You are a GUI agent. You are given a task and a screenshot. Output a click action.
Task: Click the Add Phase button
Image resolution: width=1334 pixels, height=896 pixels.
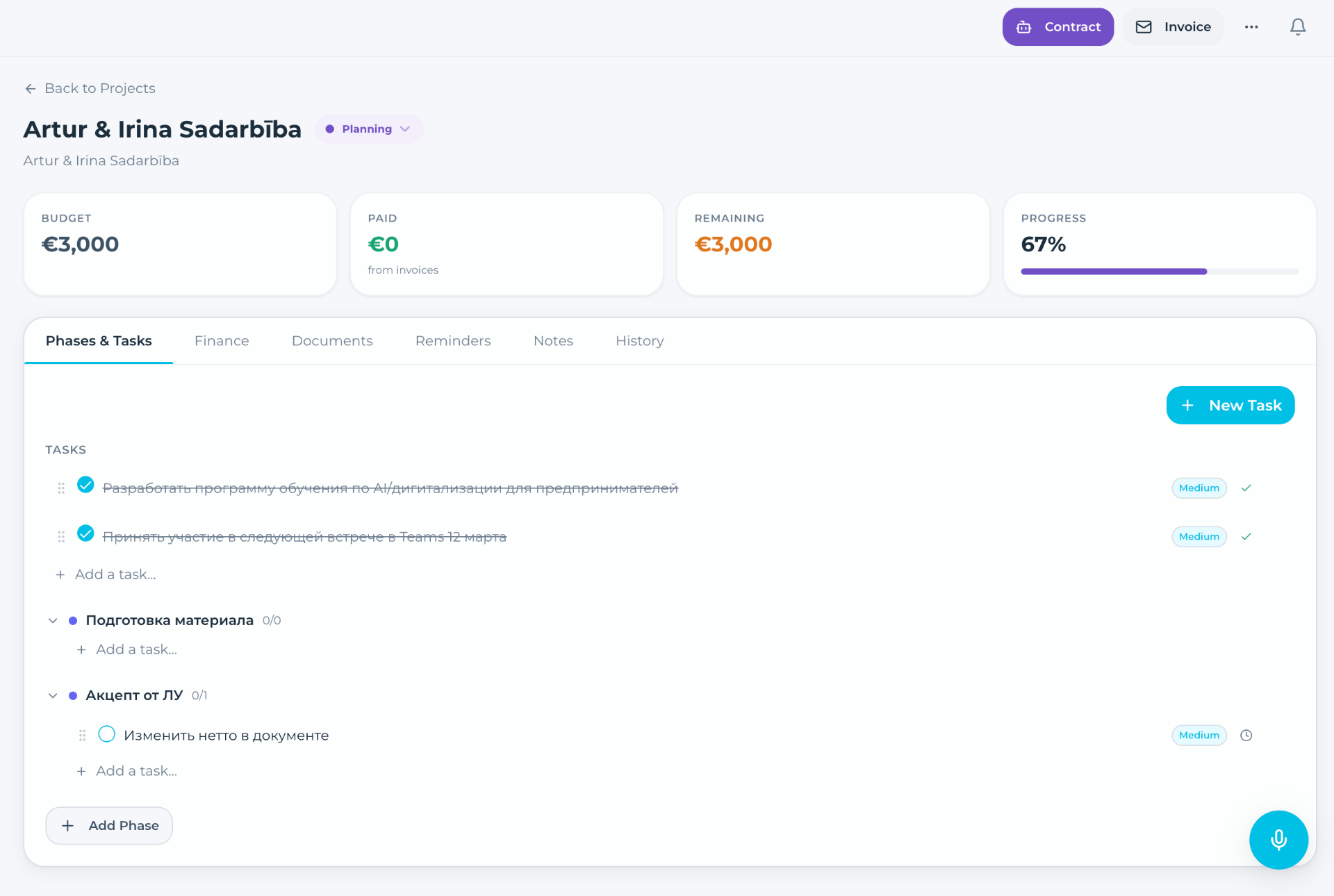point(109,826)
